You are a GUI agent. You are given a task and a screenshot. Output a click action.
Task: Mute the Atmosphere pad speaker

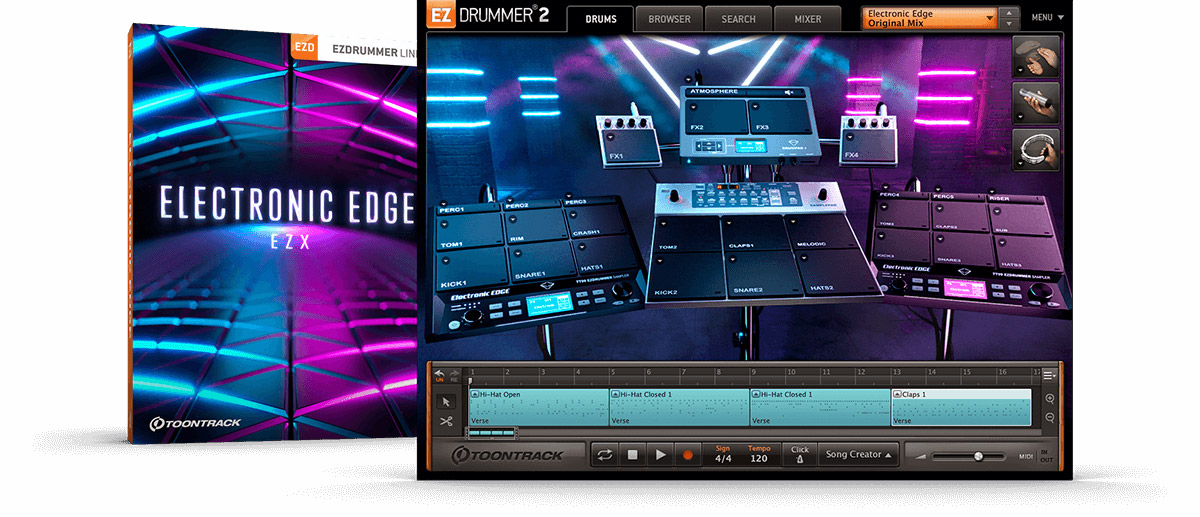coord(789,92)
